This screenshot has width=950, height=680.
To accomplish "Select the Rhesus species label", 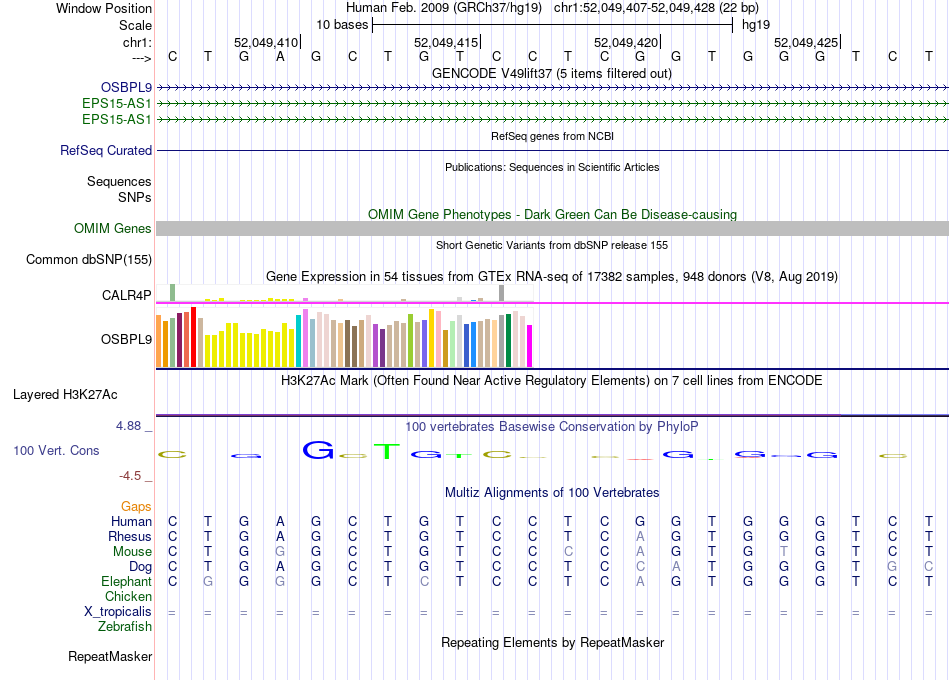I will [x=130, y=536].
